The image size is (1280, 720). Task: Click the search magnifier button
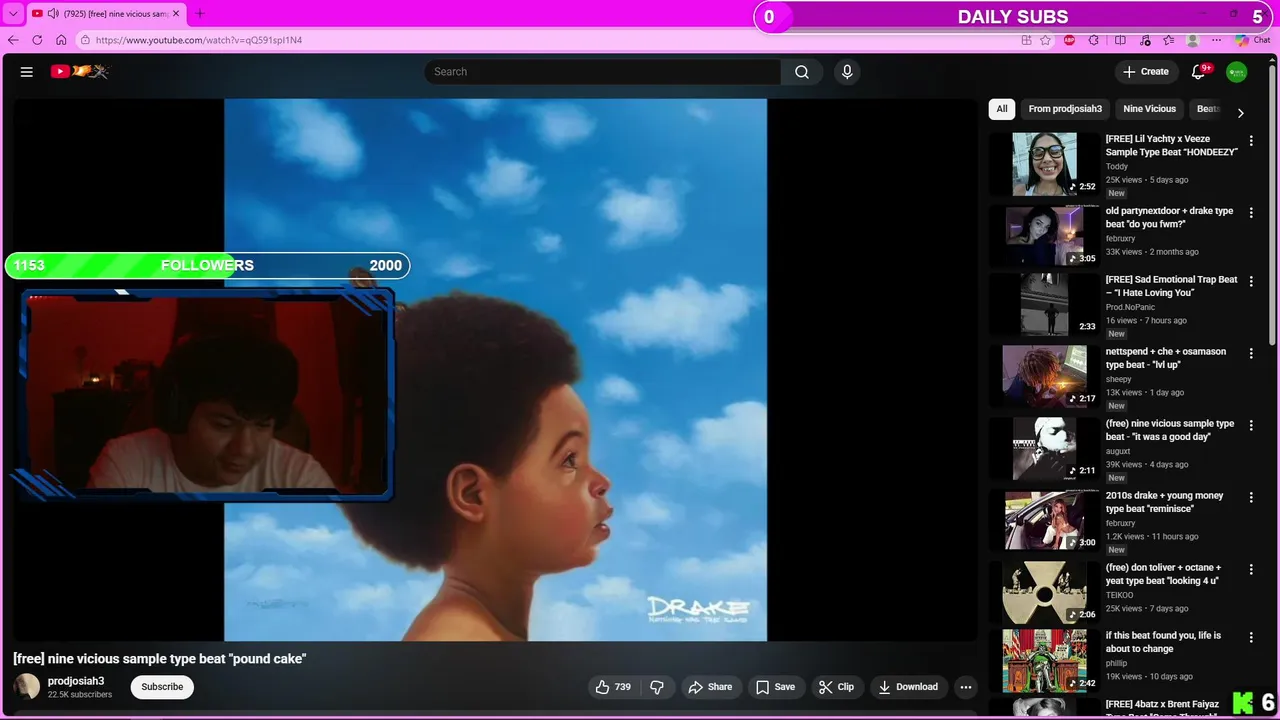pyautogui.click(x=802, y=72)
